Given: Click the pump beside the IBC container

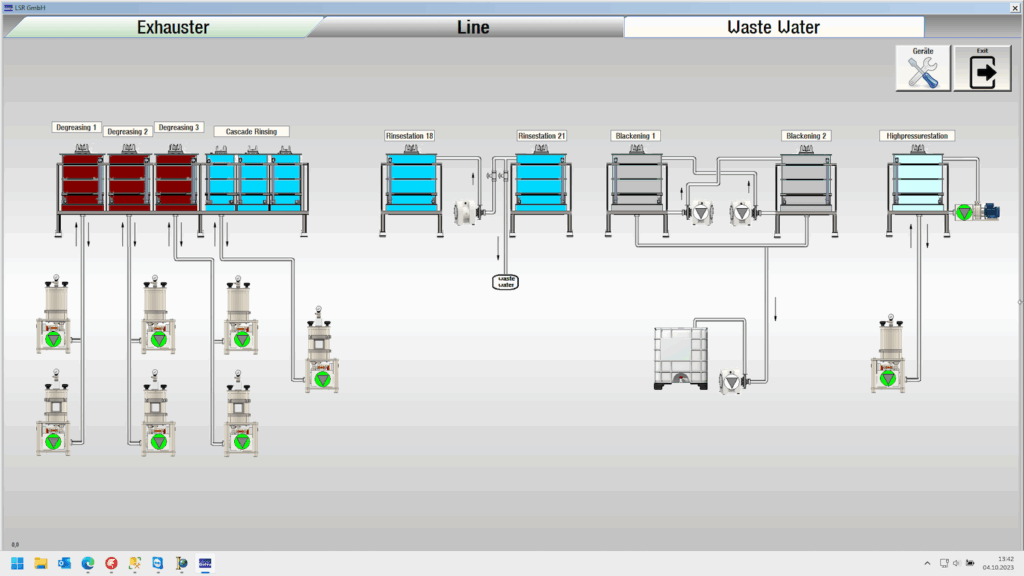Looking at the screenshot, I should pyautogui.click(x=733, y=381).
